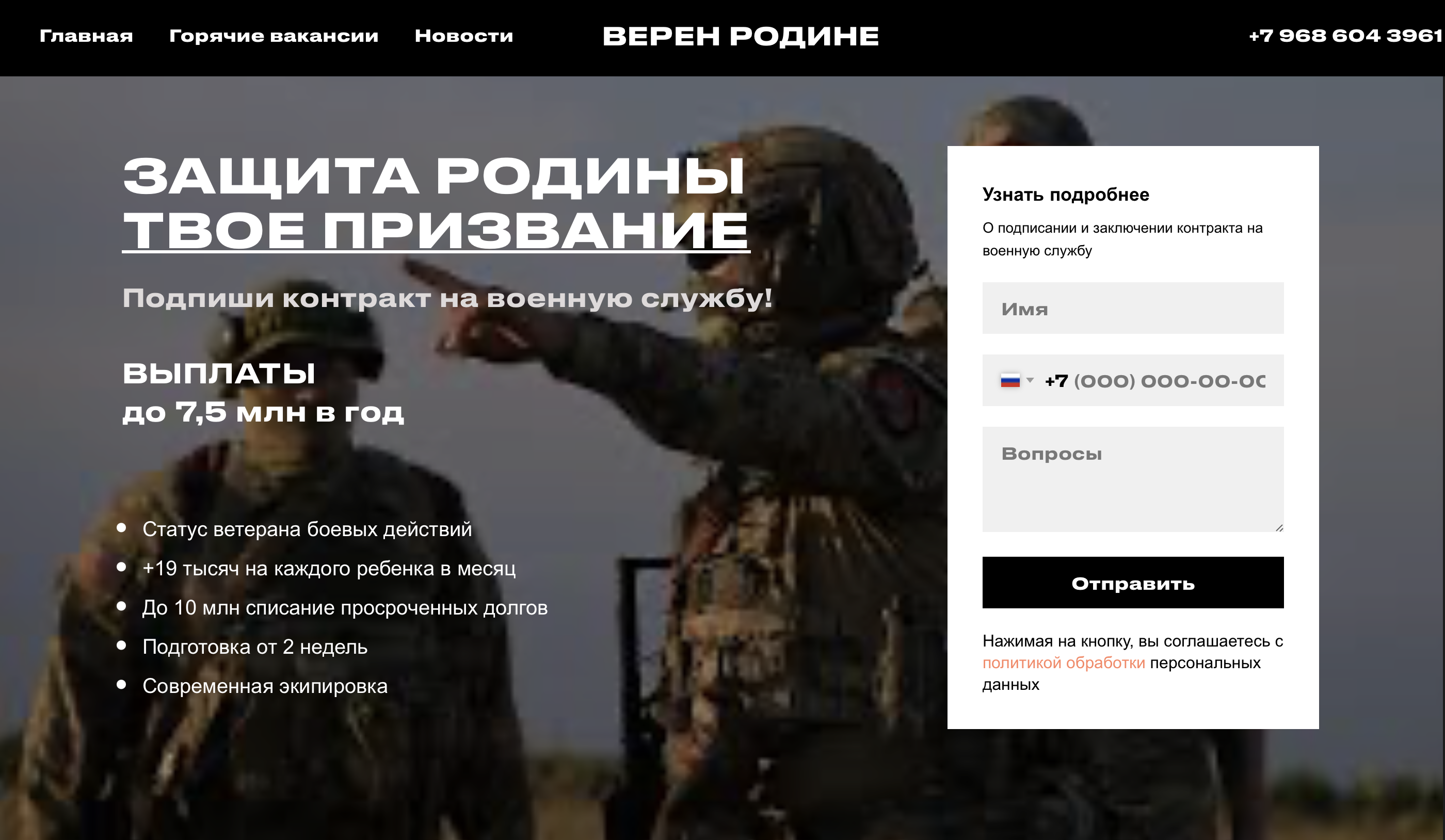Viewport: 1445px width, 840px height.
Task: Click the Russian flag icon in phone field
Action: (1010, 380)
